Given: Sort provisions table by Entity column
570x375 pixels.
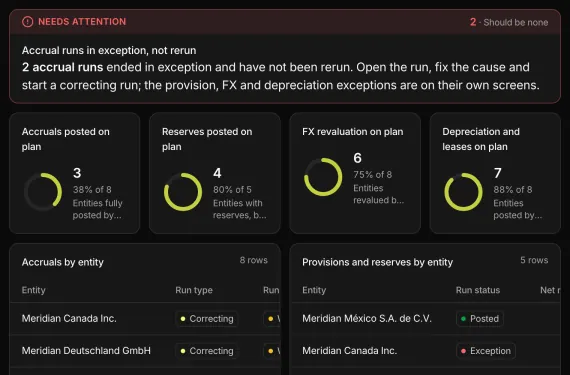Looking at the screenshot, I should (314, 290).
